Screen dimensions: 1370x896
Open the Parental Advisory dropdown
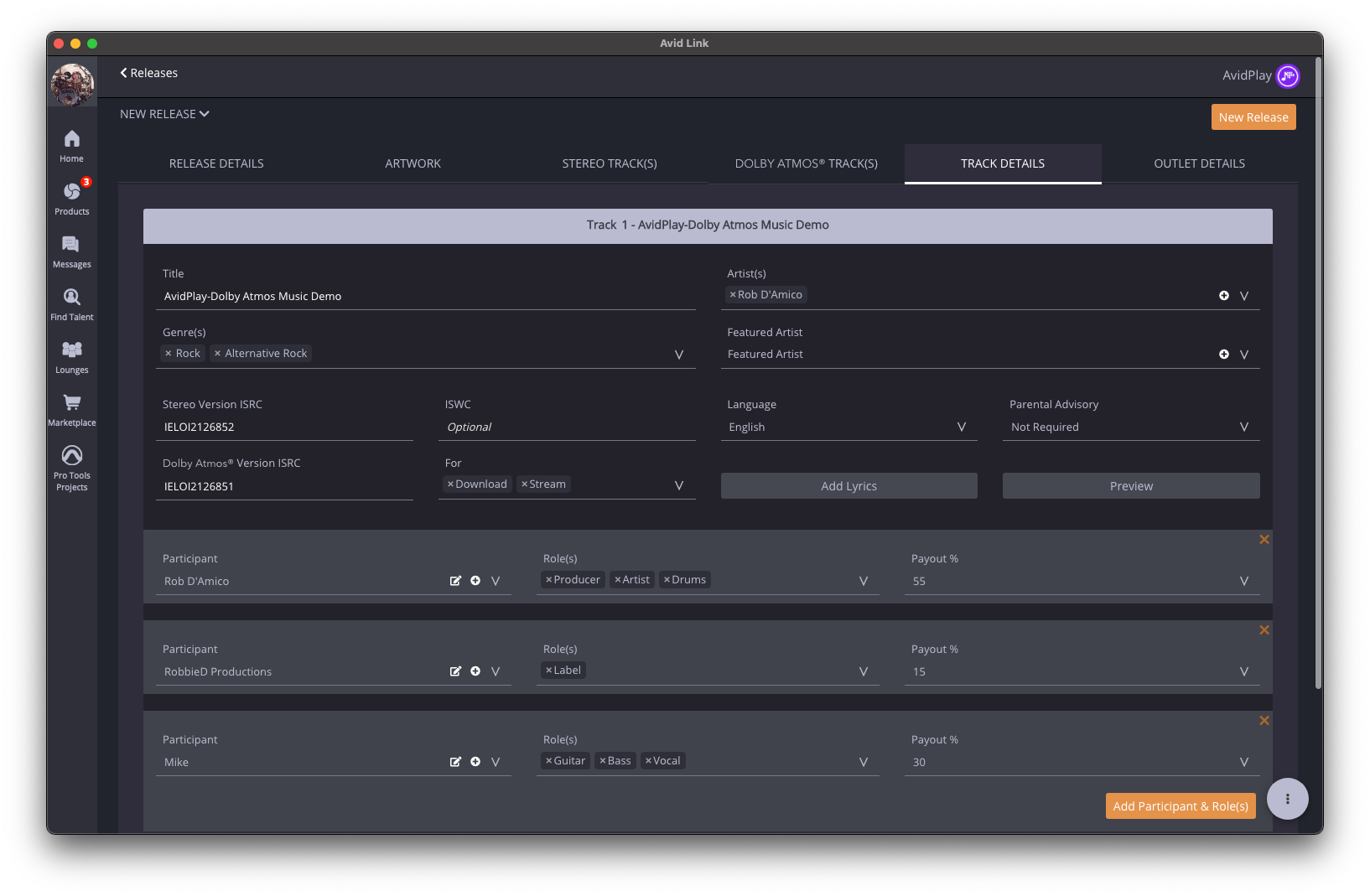pyautogui.click(x=1131, y=427)
